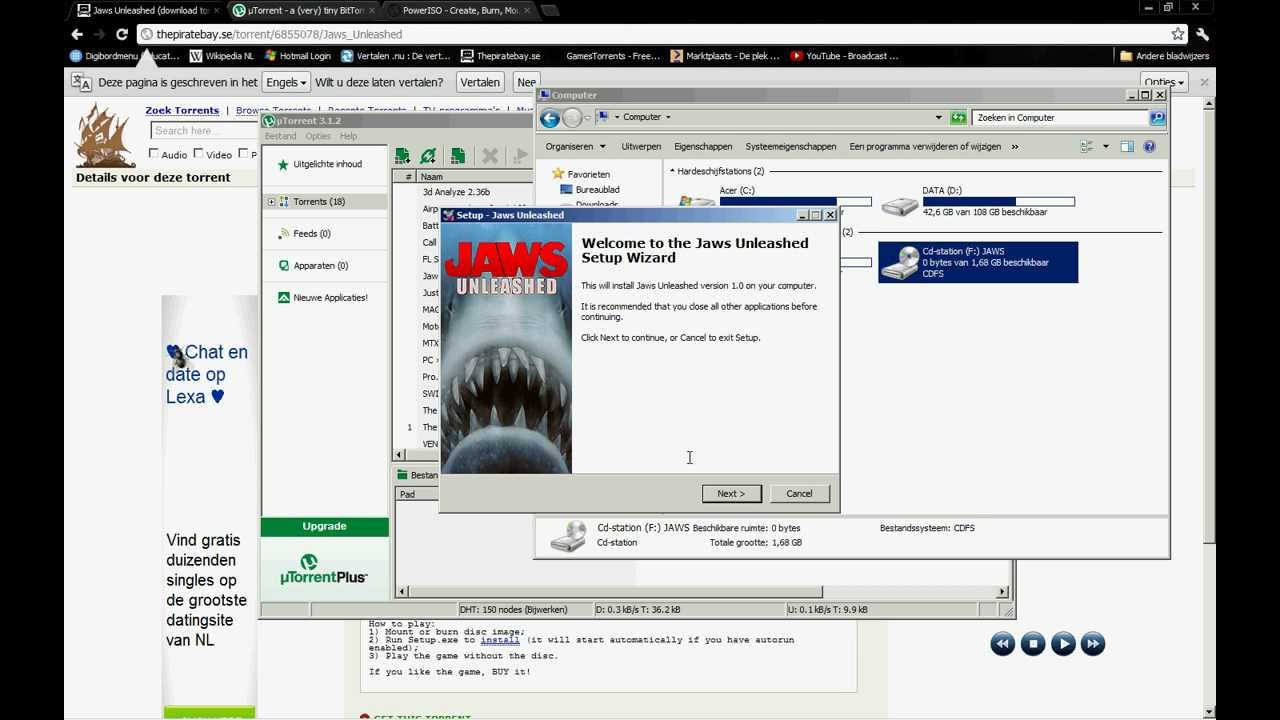
Task: Open the view options dropdown arrow
Action: pos(1105,146)
